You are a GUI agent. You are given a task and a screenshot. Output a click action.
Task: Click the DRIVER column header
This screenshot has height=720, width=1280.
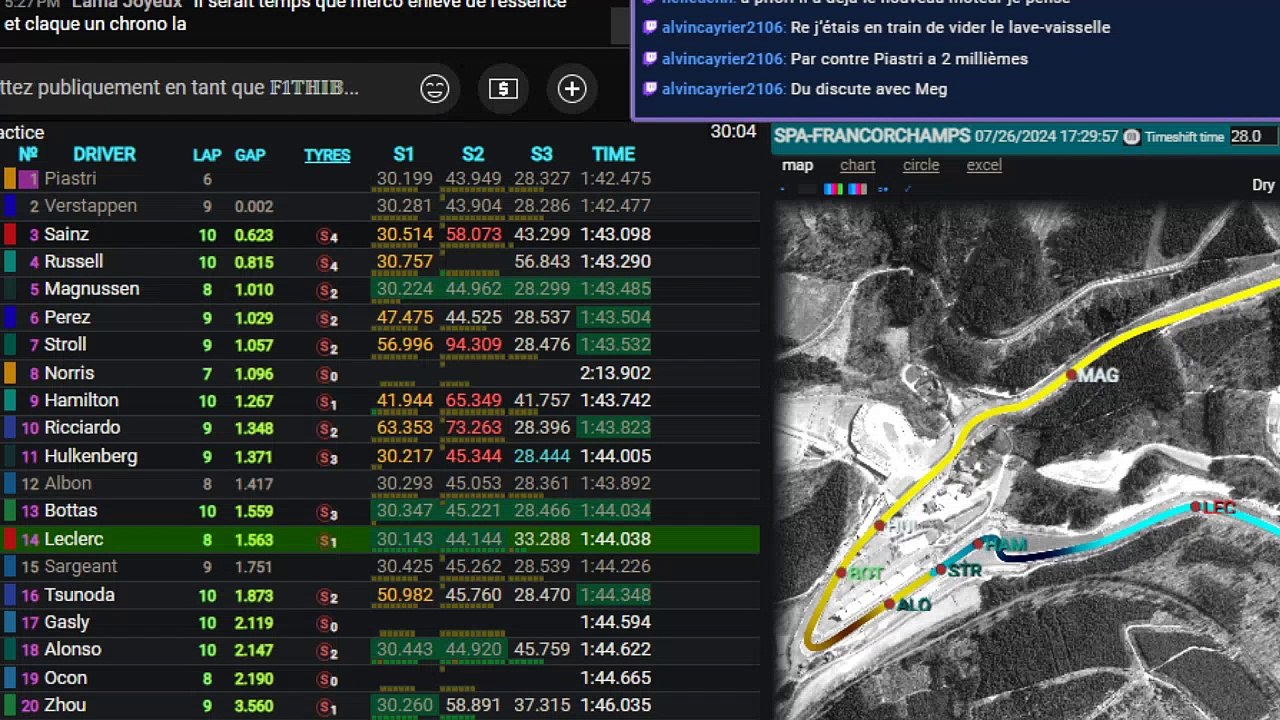point(104,154)
